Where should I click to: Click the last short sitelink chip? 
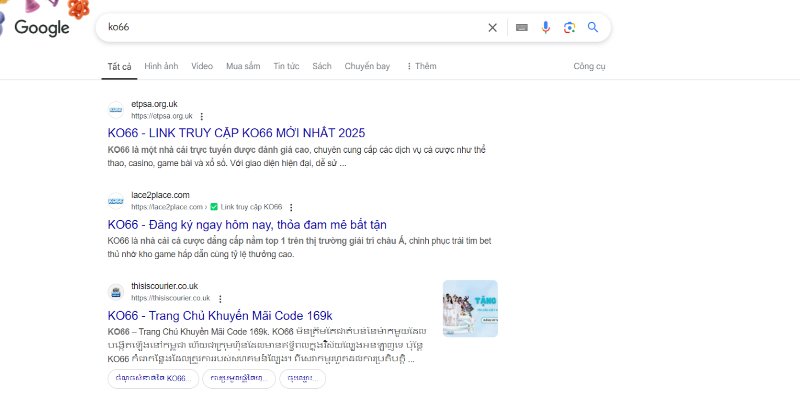(x=303, y=379)
